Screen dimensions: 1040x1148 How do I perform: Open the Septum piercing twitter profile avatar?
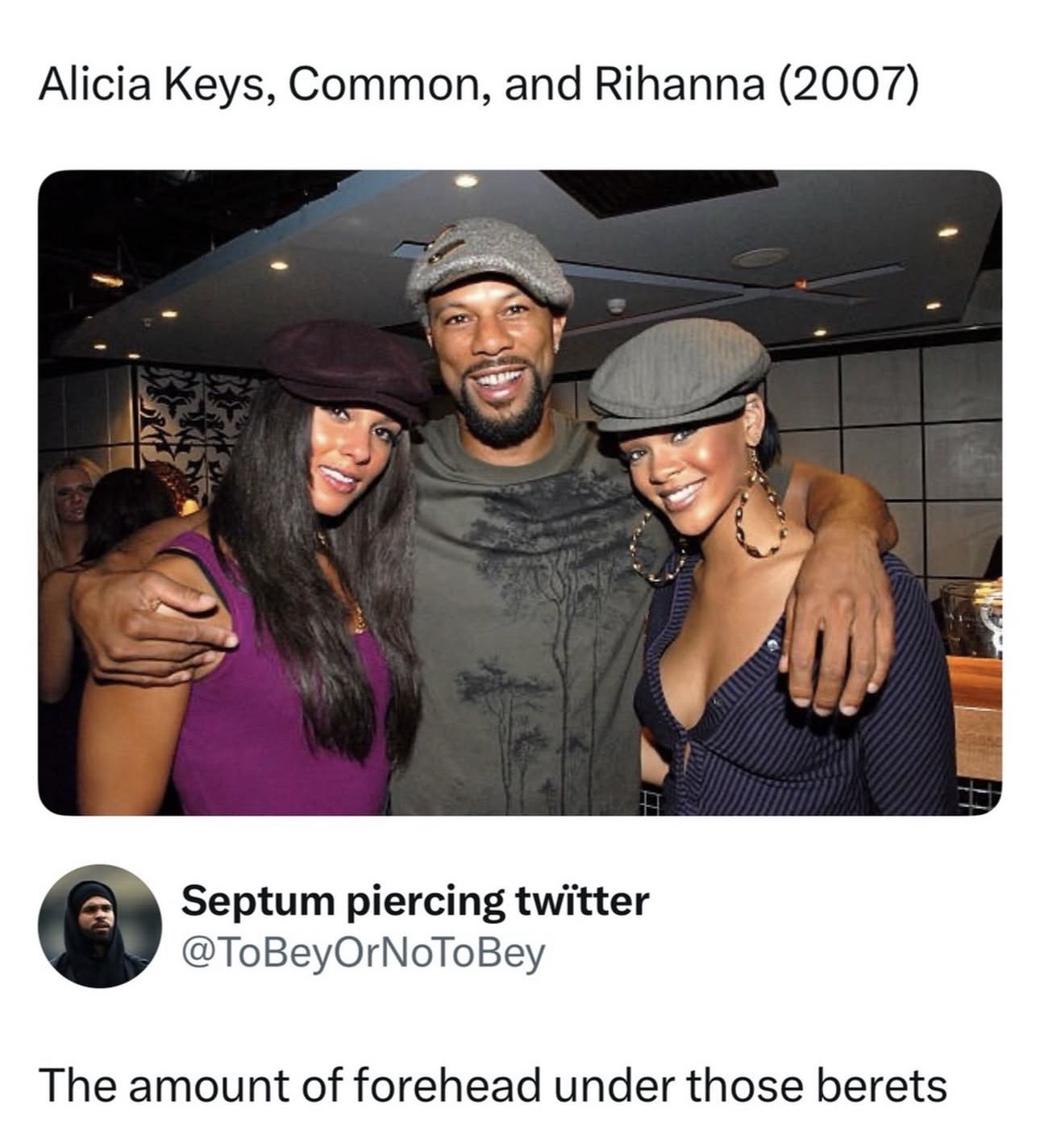click(x=100, y=925)
